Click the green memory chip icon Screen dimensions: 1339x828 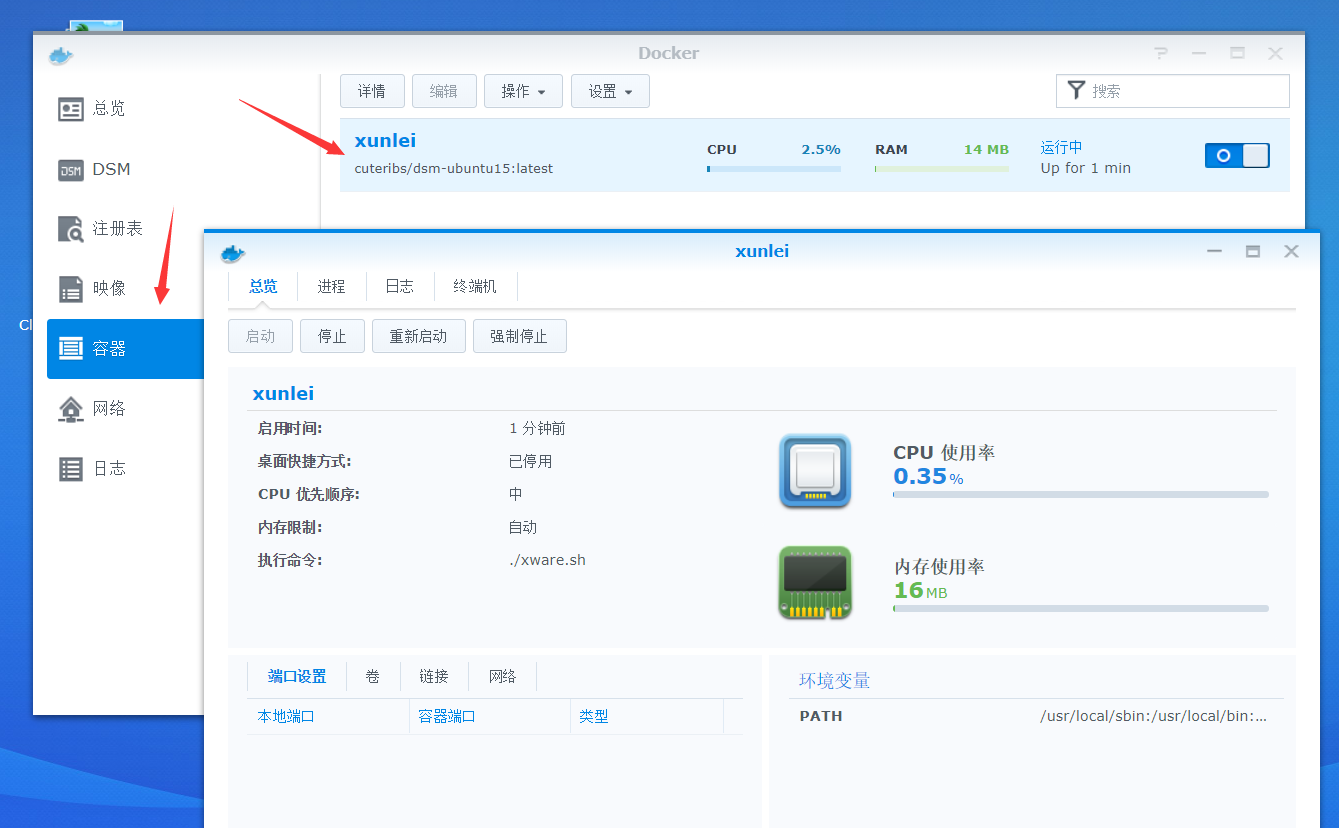point(815,582)
